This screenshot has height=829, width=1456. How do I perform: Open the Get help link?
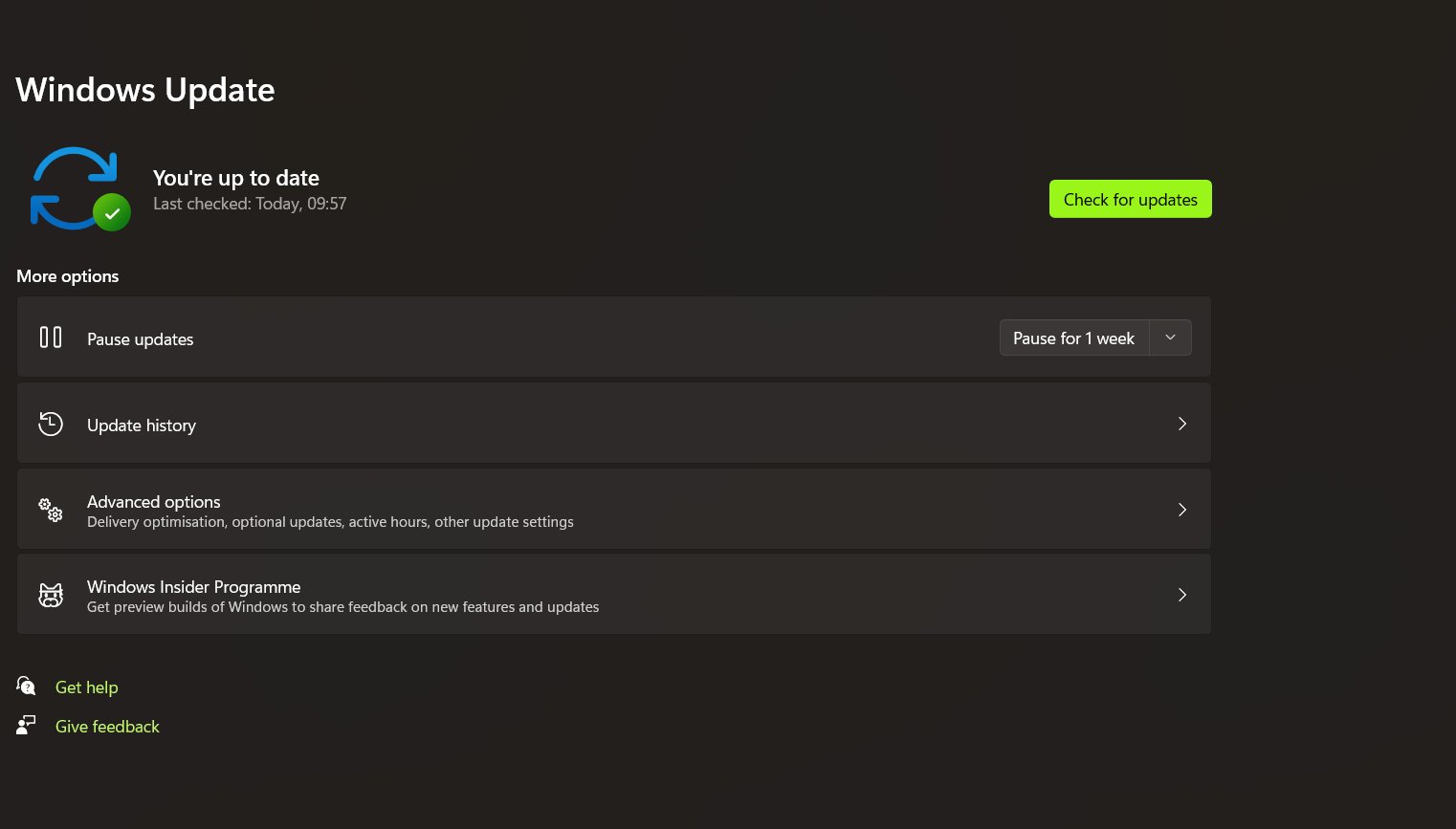pos(87,687)
